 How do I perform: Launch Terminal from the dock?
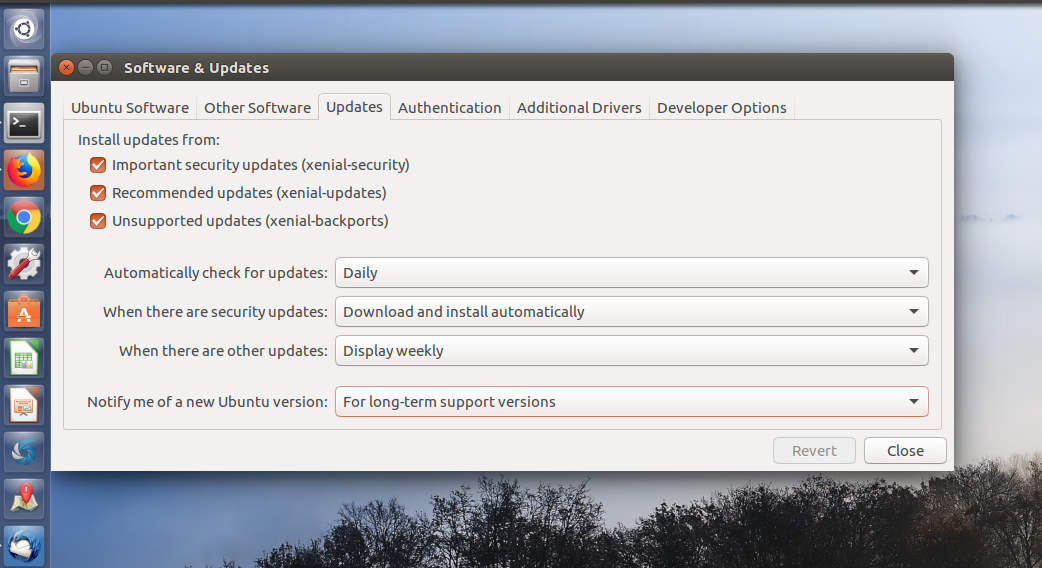pyautogui.click(x=24, y=124)
